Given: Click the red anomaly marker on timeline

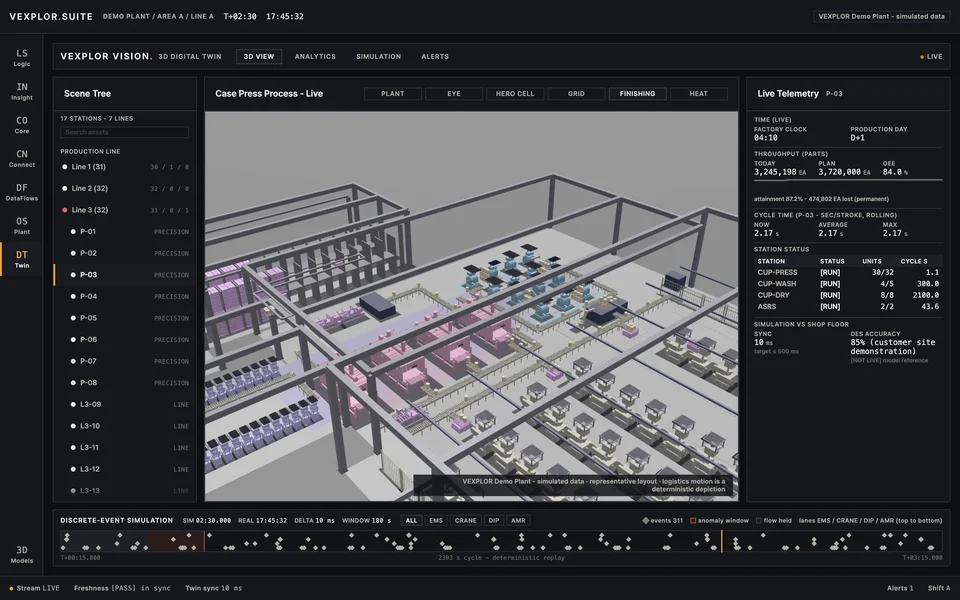Looking at the screenshot, I should point(204,542).
